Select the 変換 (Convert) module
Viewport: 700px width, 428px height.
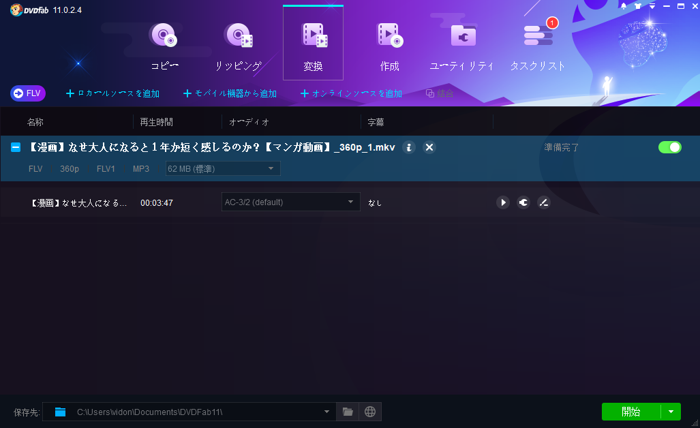point(313,43)
